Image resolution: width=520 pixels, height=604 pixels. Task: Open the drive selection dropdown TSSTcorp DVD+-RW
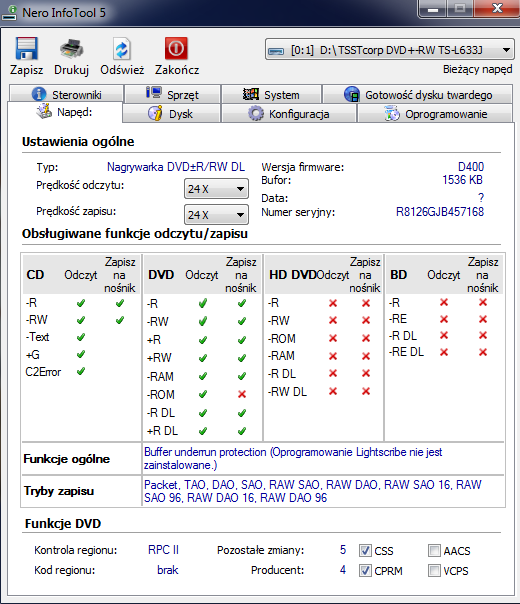(390, 50)
